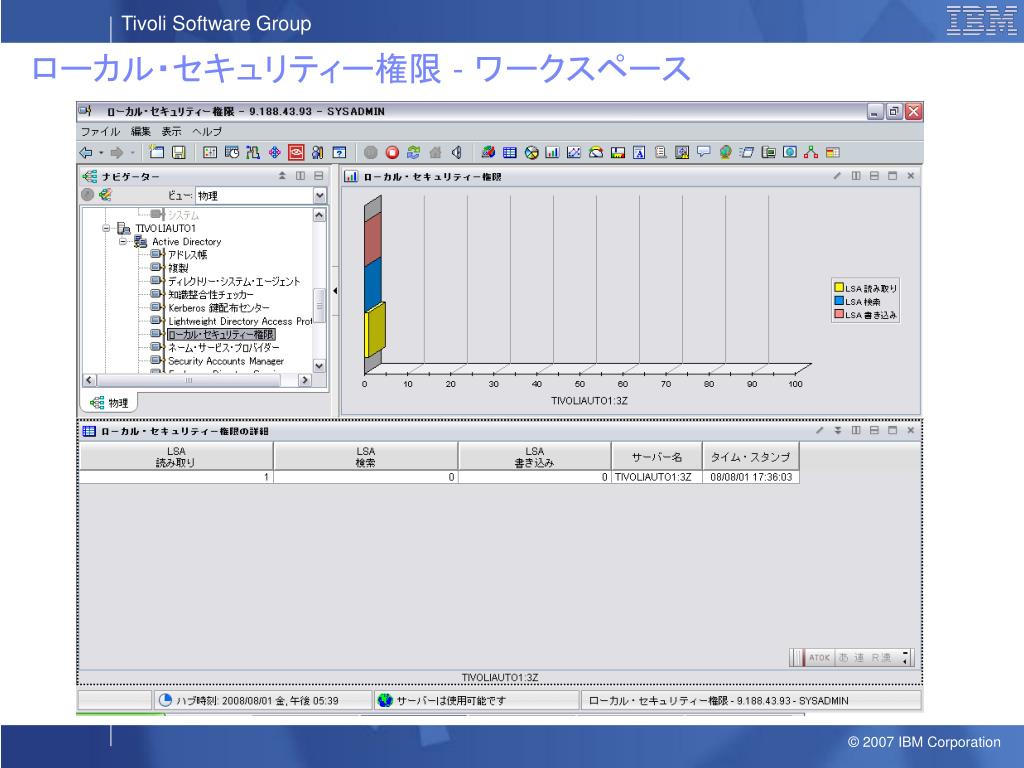Click LSA 読み取り yellow legend swatch
Screen dimensions: 1024x768
(839, 287)
